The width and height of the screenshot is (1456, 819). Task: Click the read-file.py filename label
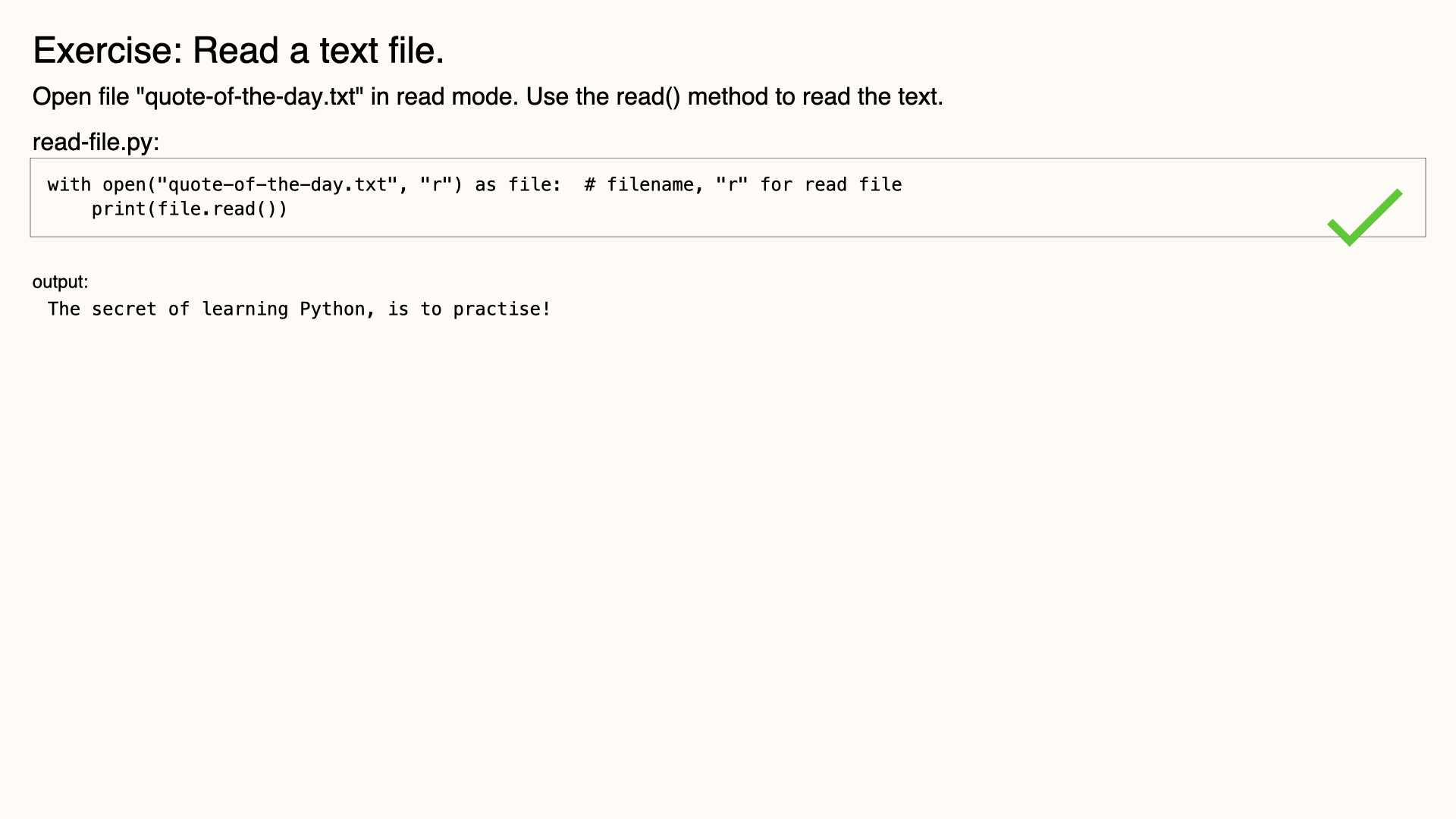(x=96, y=142)
